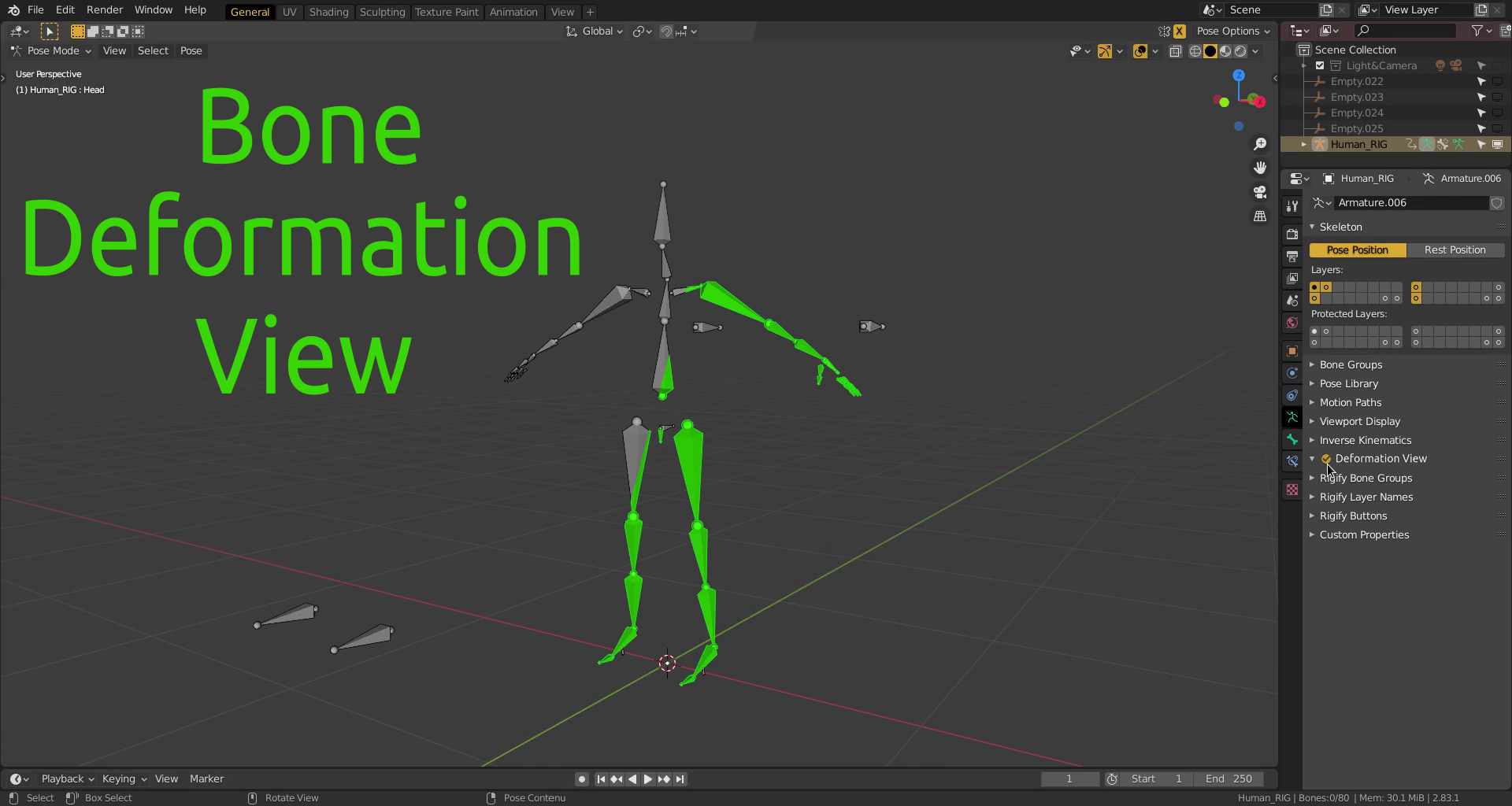Switch to orthographic view grid icon
Screen dimensions: 1512x806
[1260, 216]
